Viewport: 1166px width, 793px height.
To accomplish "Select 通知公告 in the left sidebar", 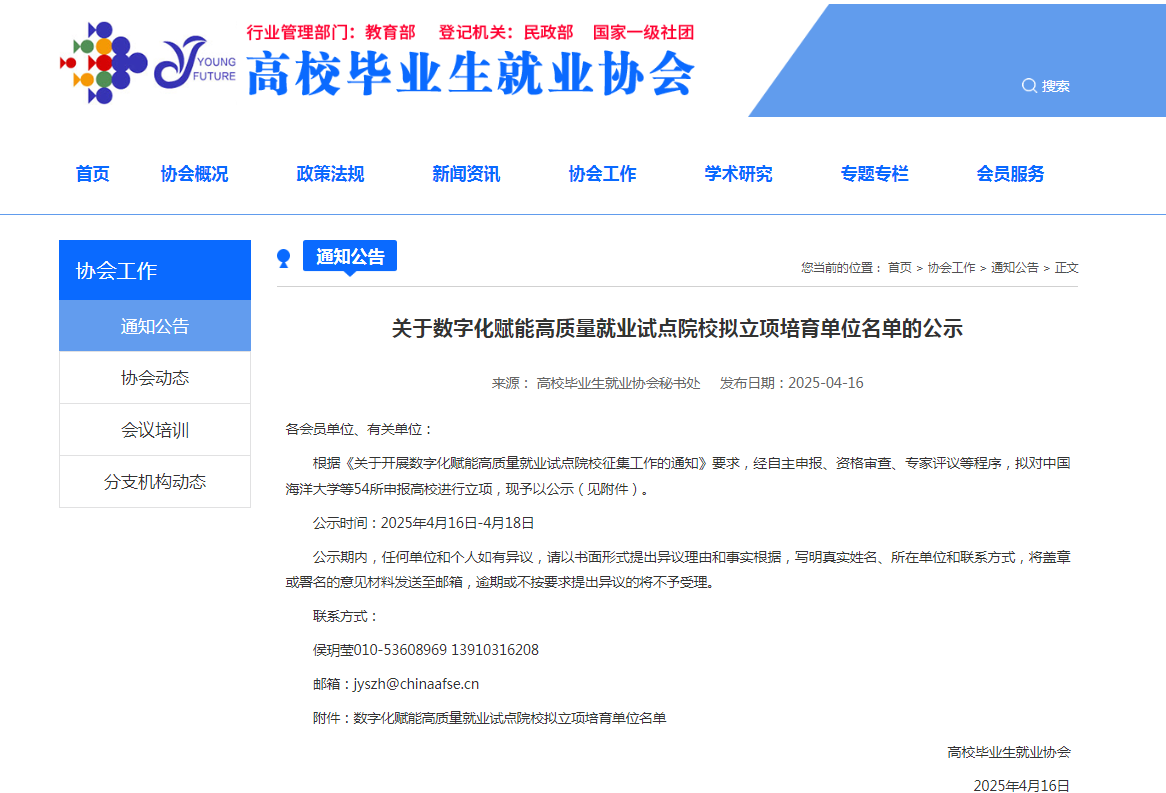I will click(155, 326).
